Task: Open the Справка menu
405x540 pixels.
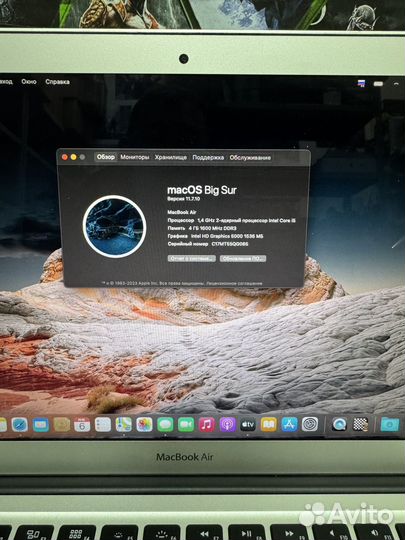Action: coord(58,82)
